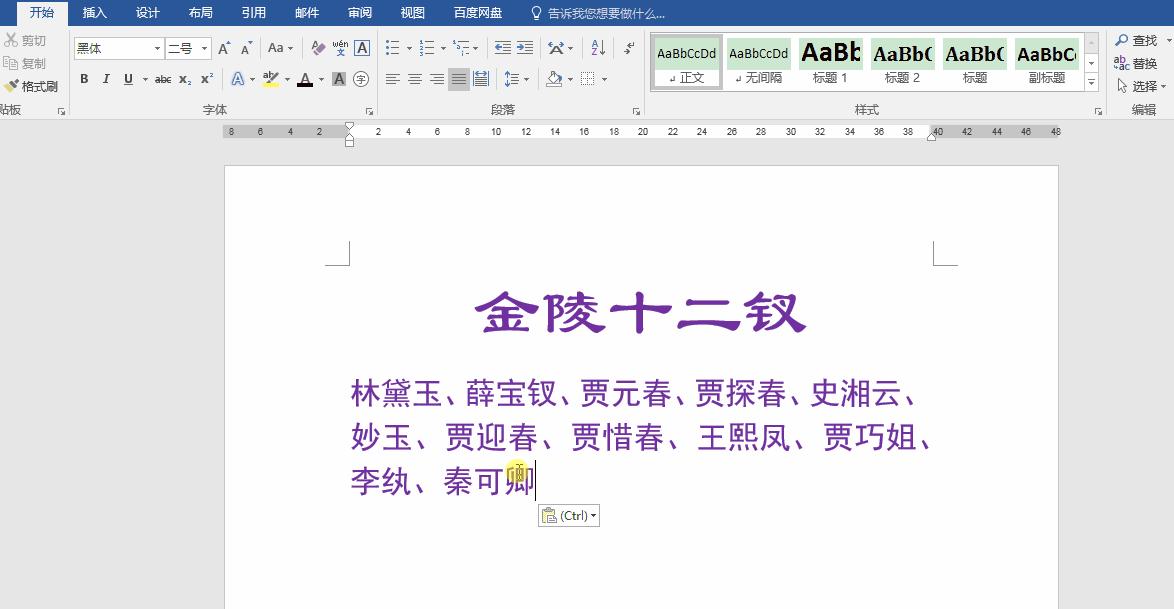Viewport: 1174px width, 609px height.
Task: Open the font name dropdown
Action: click(x=157, y=47)
